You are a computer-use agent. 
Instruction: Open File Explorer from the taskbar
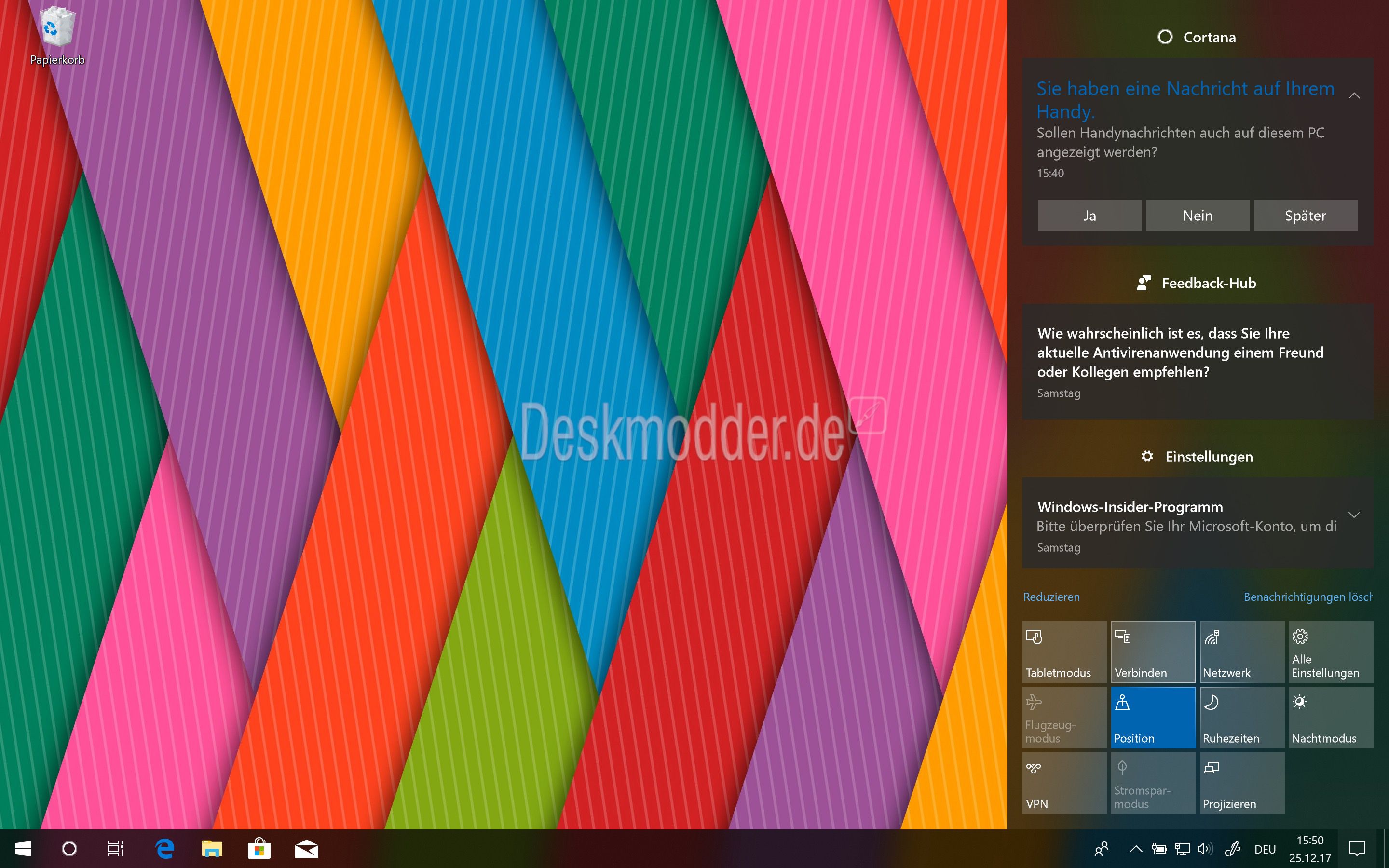pyautogui.click(x=212, y=849)
